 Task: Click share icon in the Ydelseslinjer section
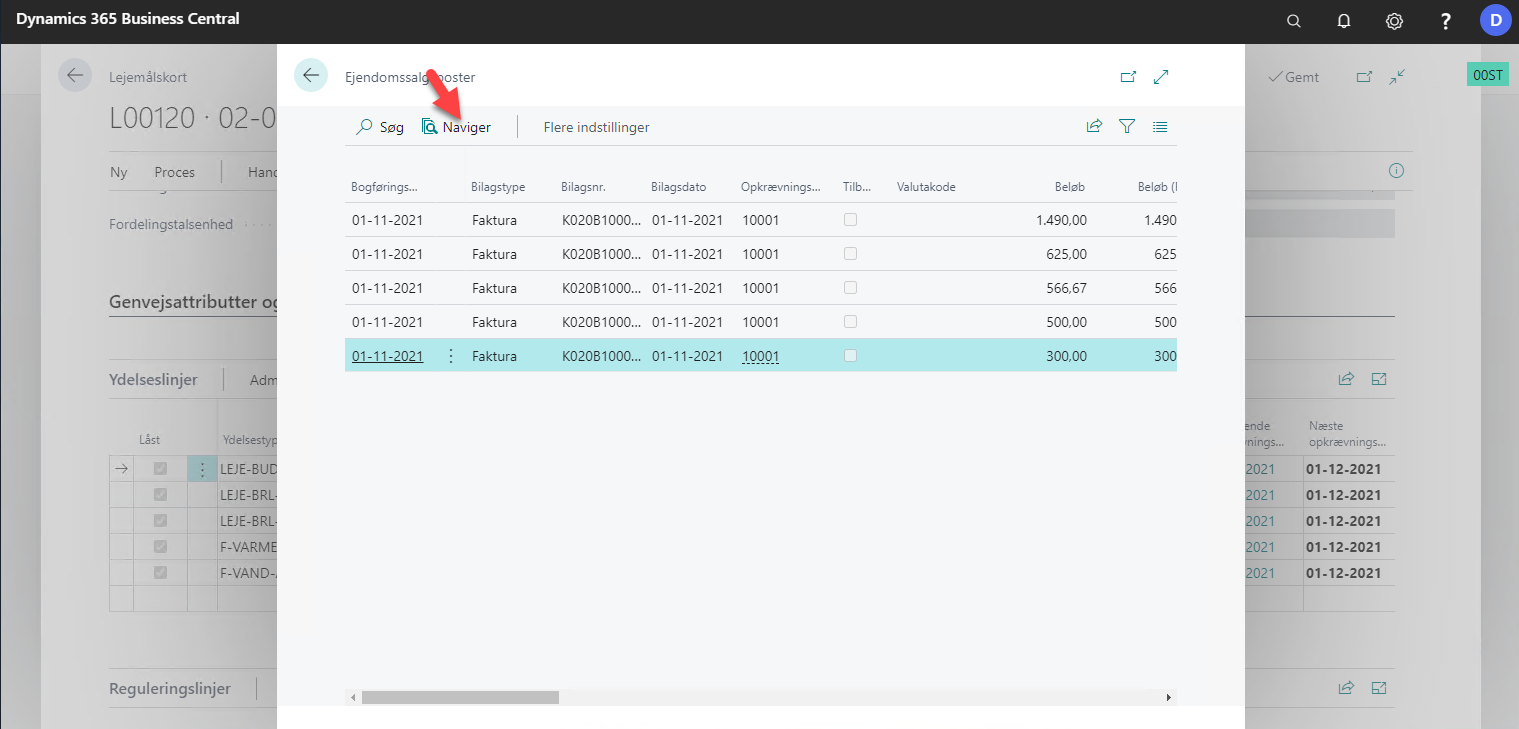1346,379
